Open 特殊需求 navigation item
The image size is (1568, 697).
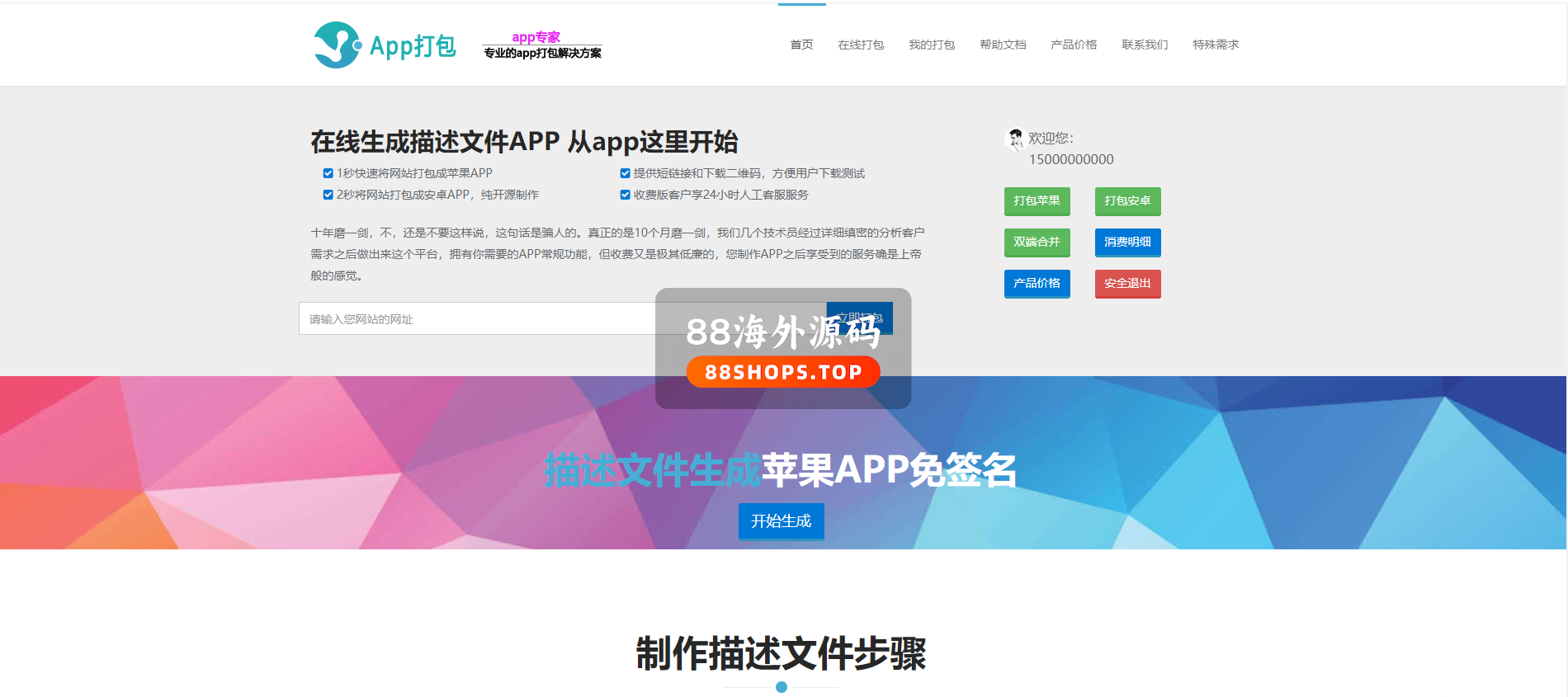point(1216,45)
